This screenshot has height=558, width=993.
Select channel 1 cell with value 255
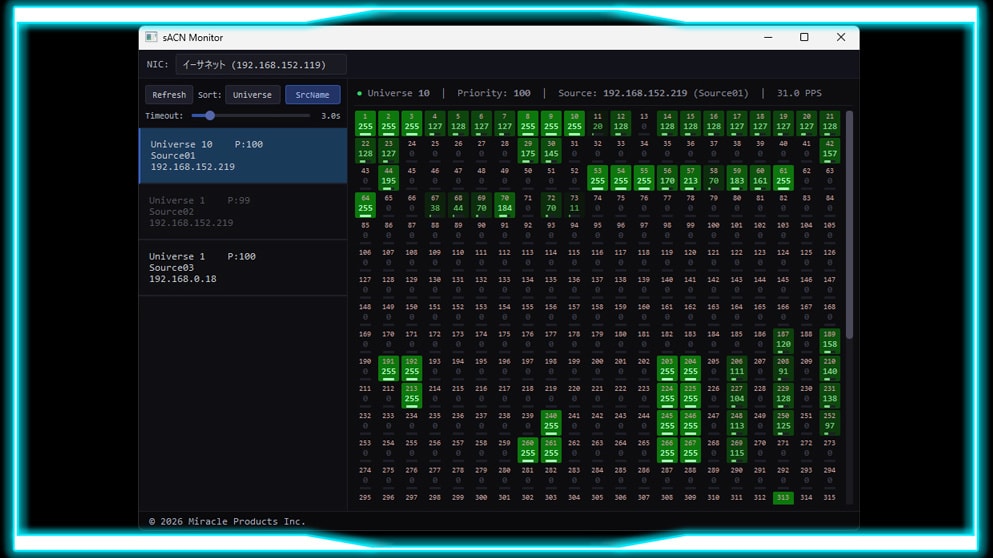[365, 122]
